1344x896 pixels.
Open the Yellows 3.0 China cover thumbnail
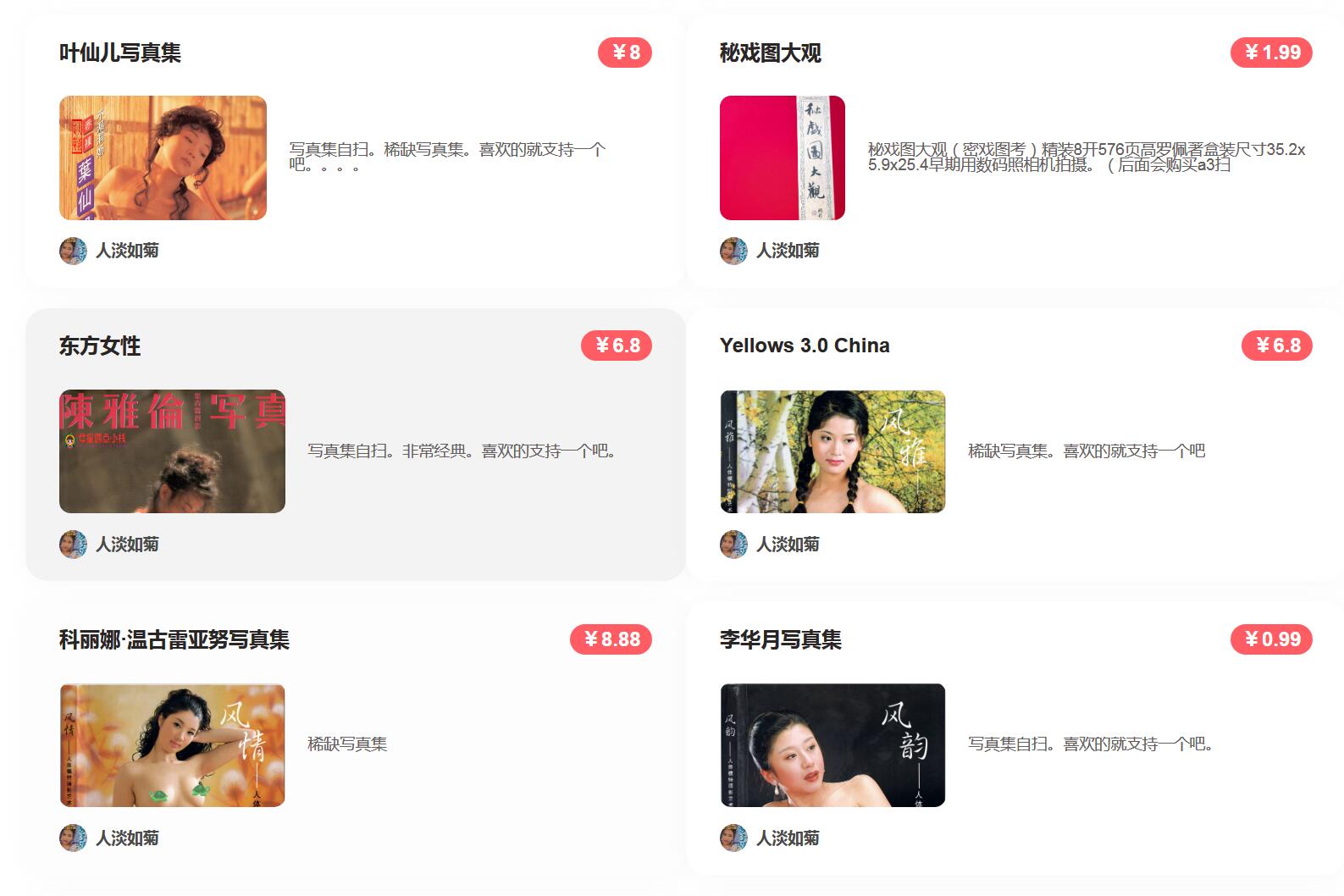tap(832, 451)
